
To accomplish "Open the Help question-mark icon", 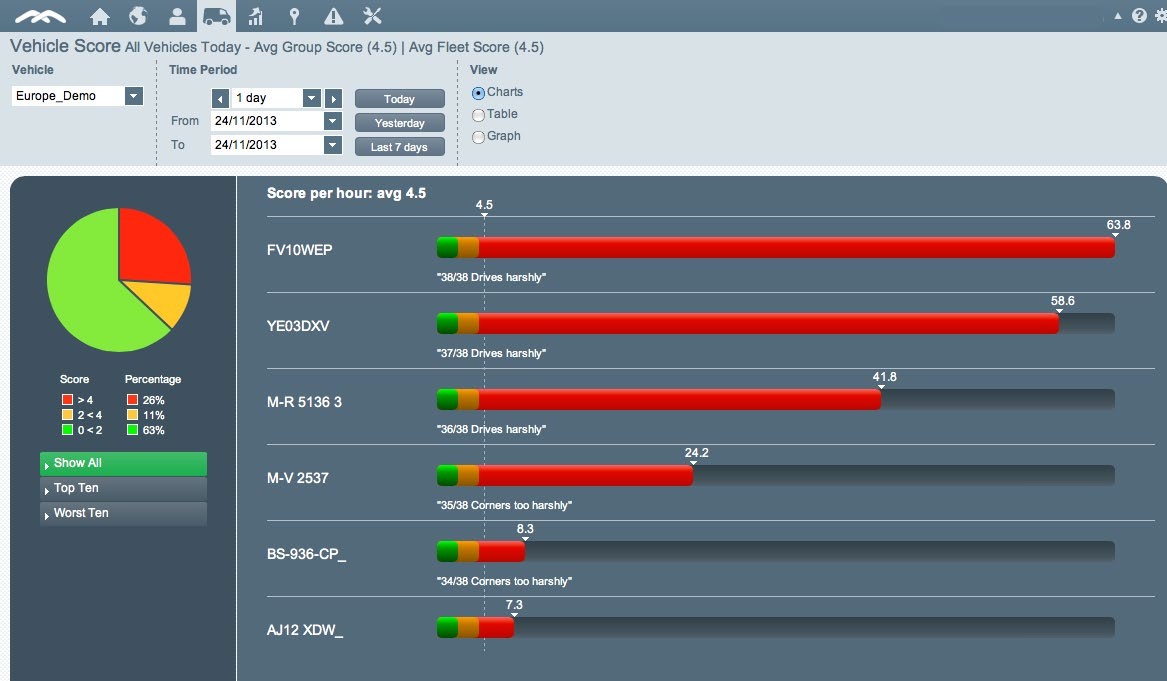I will pyautogui.click(x=1138, y=15).
